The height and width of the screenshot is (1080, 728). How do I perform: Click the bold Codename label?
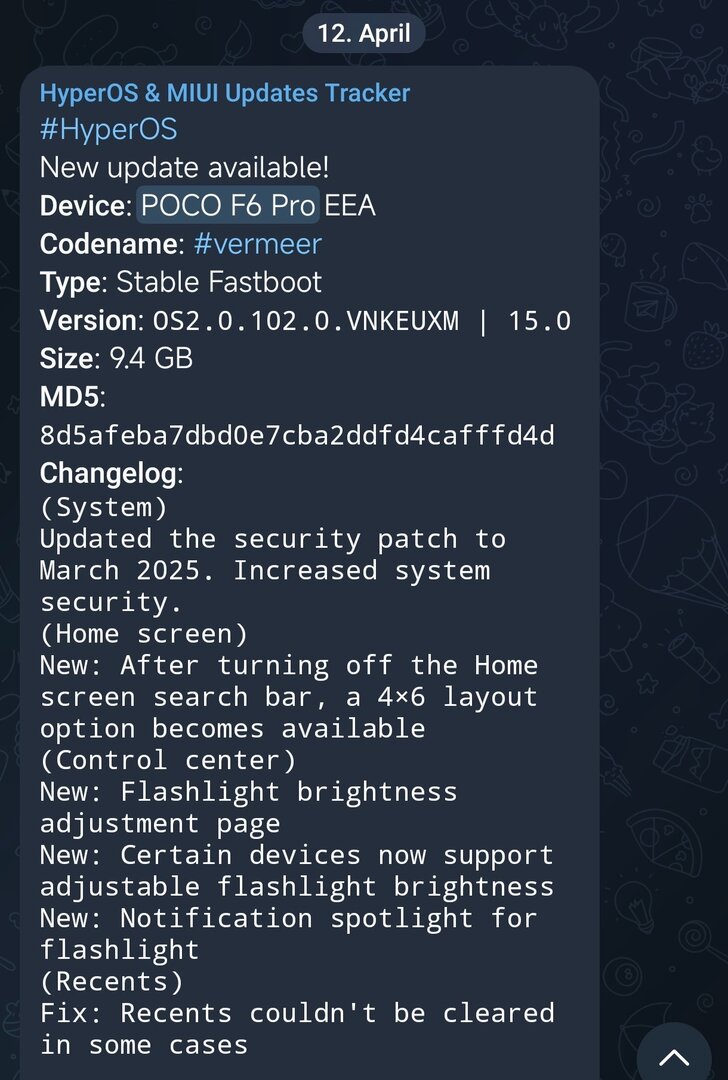(x=109, y=244)
